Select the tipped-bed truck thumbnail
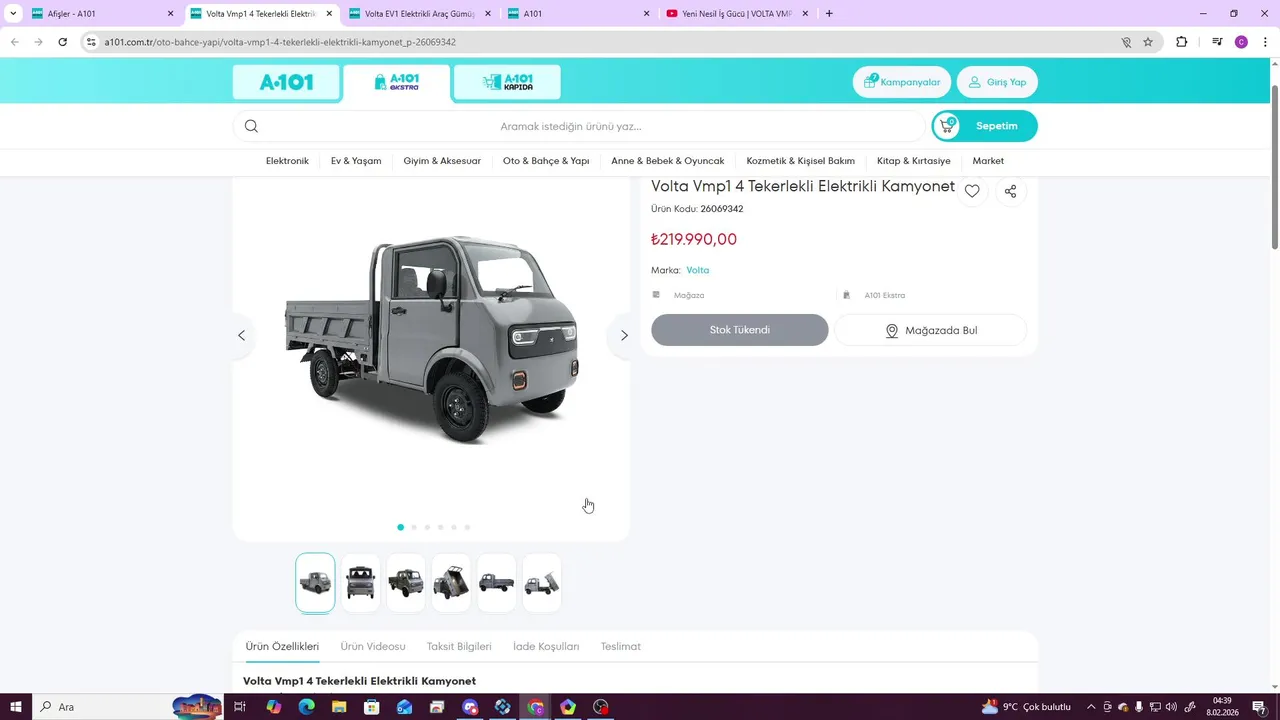This screenshot has width=1280, height=720. tap(451, 583)
